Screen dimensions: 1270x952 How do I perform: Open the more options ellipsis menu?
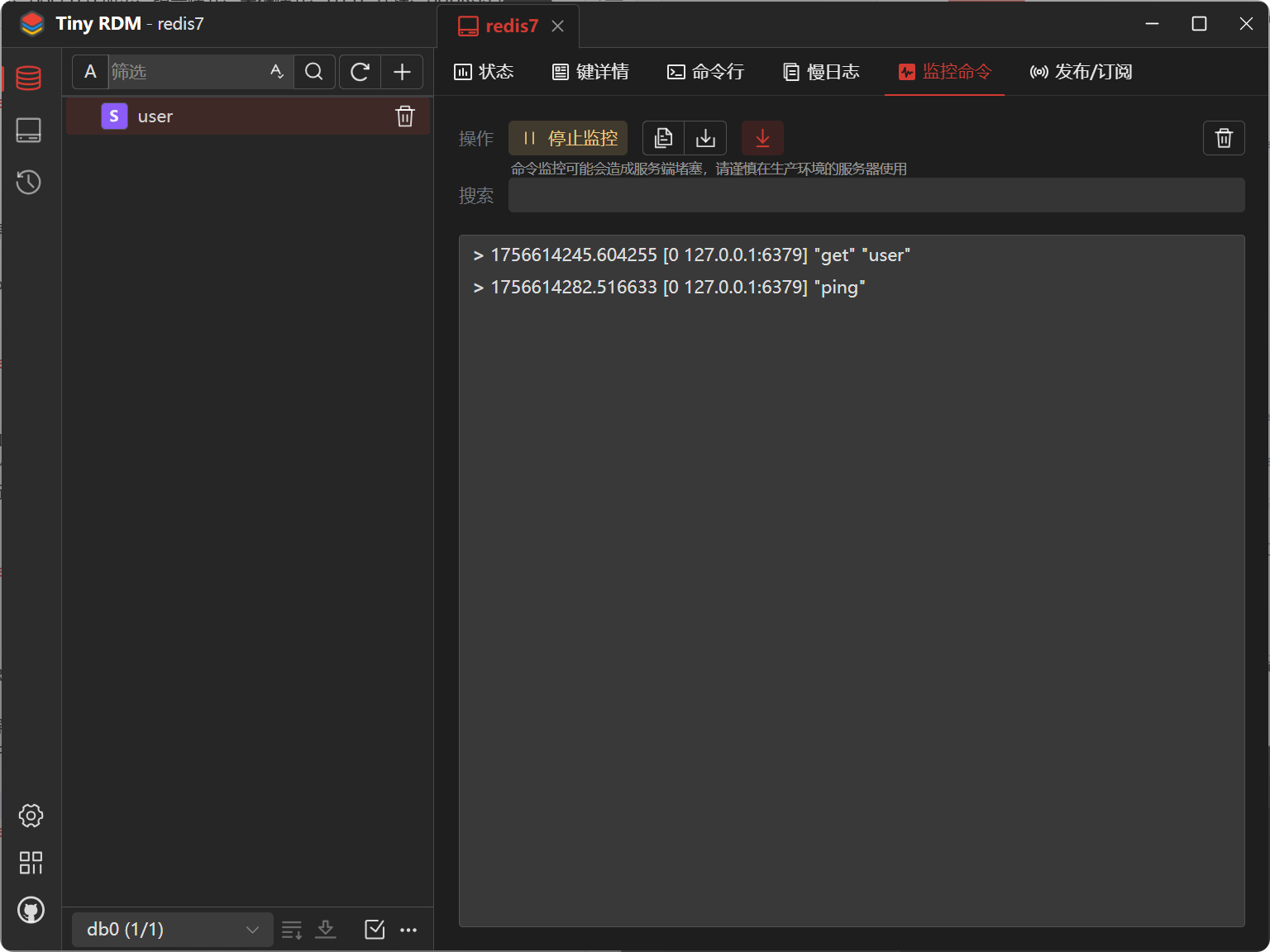pyautogui.click(x=408, y=930)
